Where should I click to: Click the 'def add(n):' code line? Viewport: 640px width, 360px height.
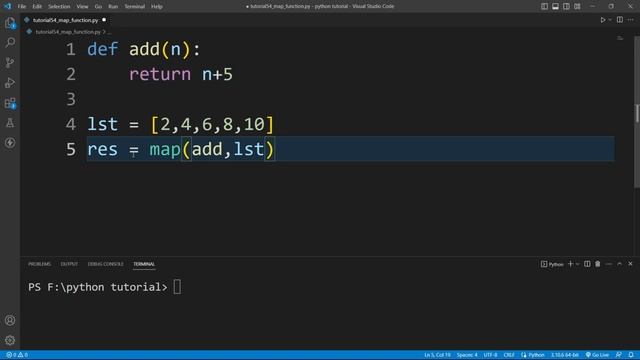144,50
